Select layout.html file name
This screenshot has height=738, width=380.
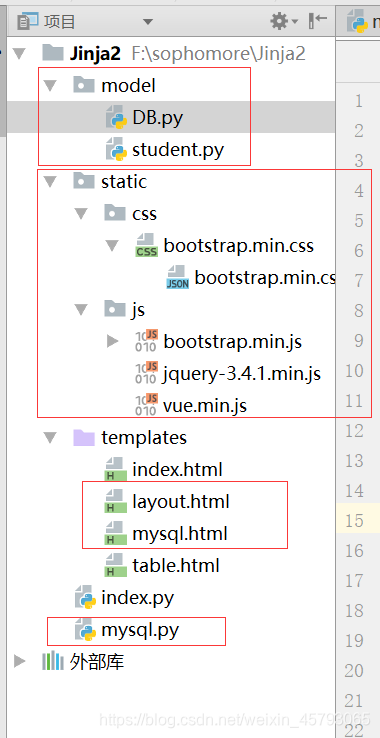(x=181, y=502)
